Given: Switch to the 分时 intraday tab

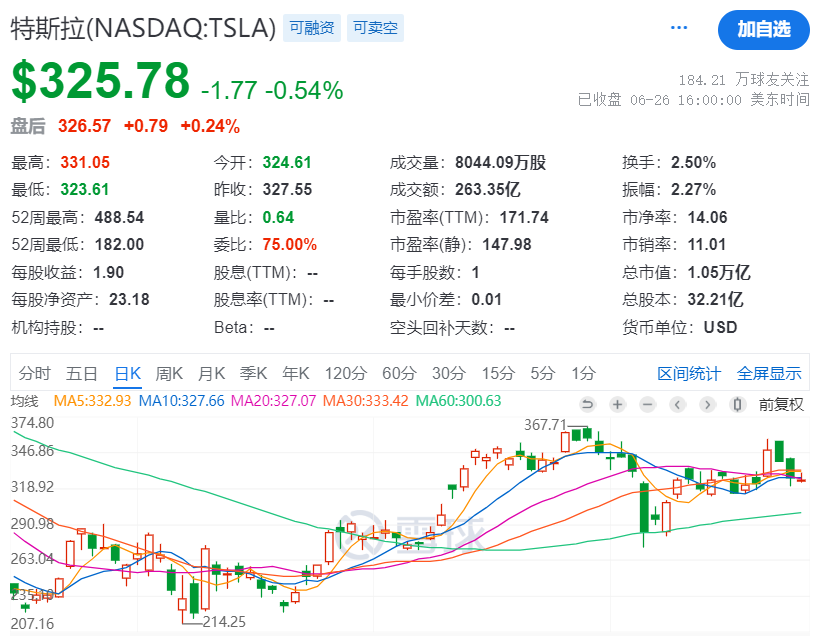Looking at the screenshot, I should click(x=34, y=372).
